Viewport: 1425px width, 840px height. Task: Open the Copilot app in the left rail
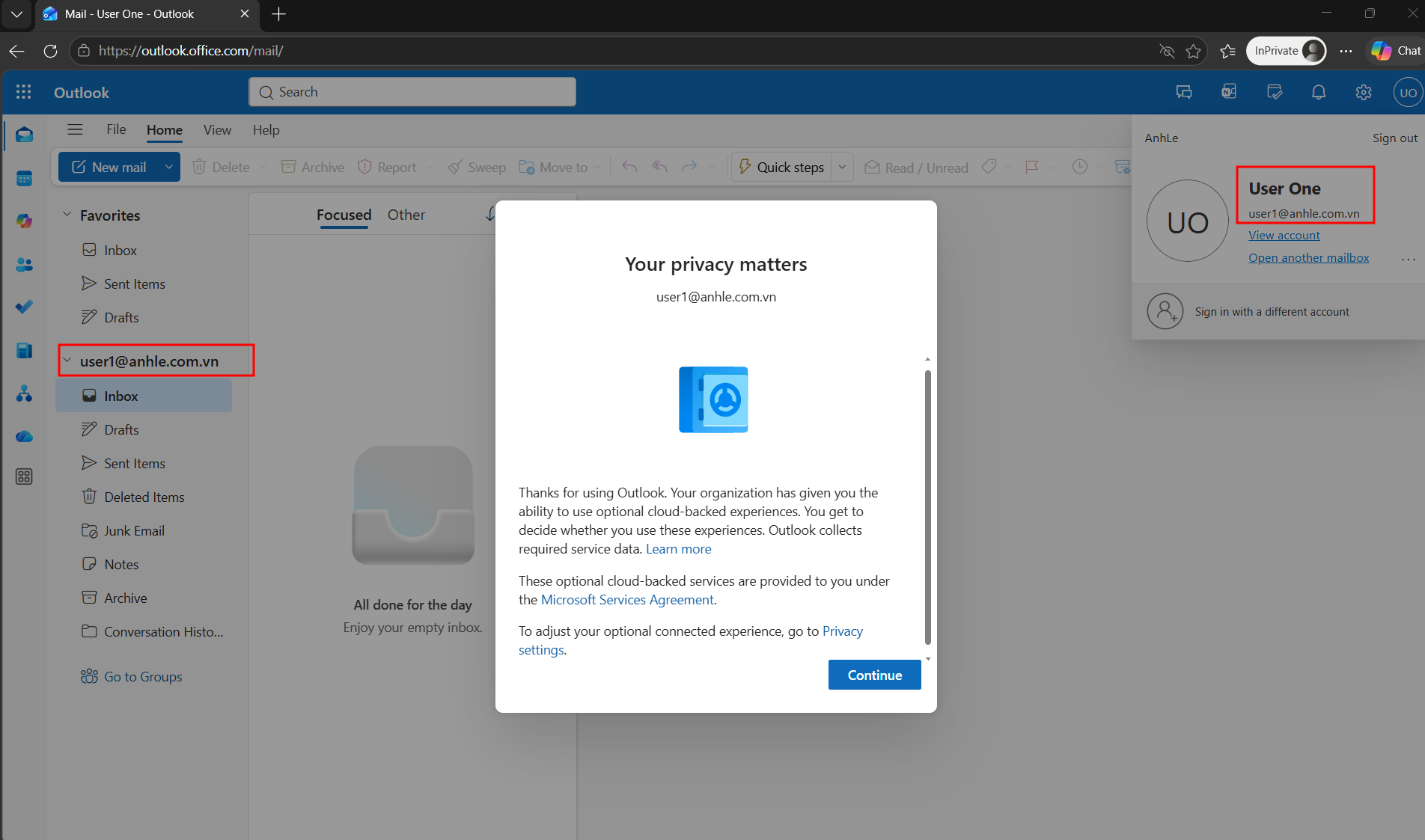(x=24, y=221)
